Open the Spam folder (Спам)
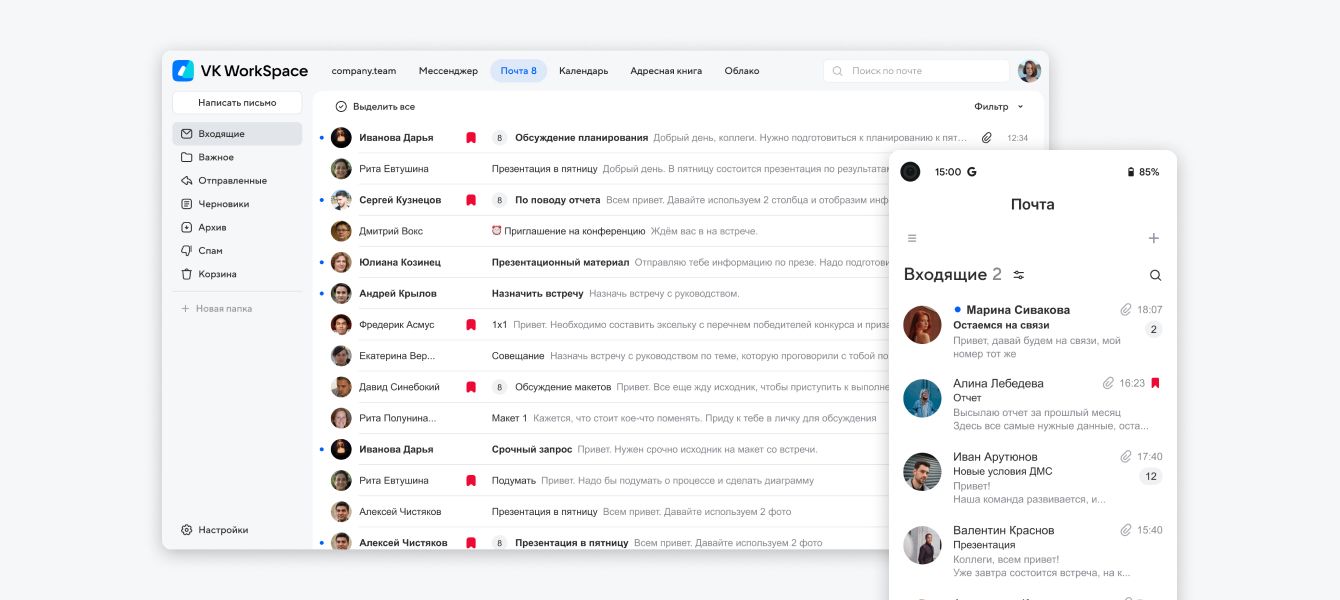This screenshot has height=600, width=1340. (x=210, y=251)
